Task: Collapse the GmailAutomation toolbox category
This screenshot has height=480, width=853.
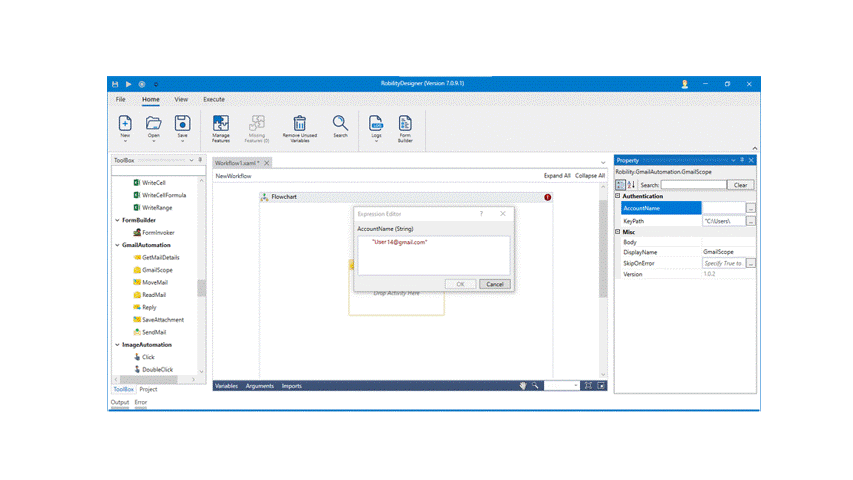Action: (x=117, y=245)
